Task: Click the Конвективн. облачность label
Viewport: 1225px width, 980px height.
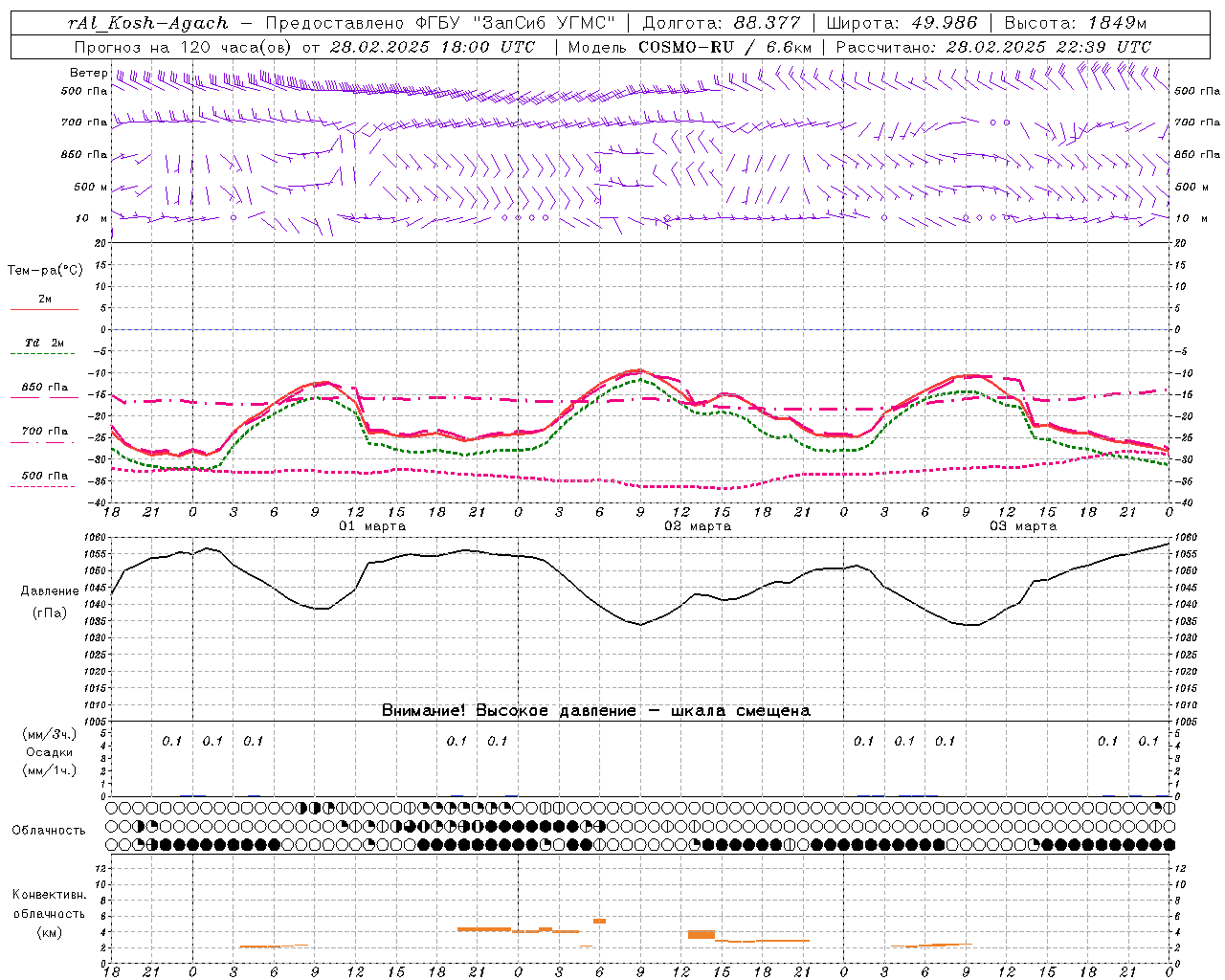Action: coord(49,903)
